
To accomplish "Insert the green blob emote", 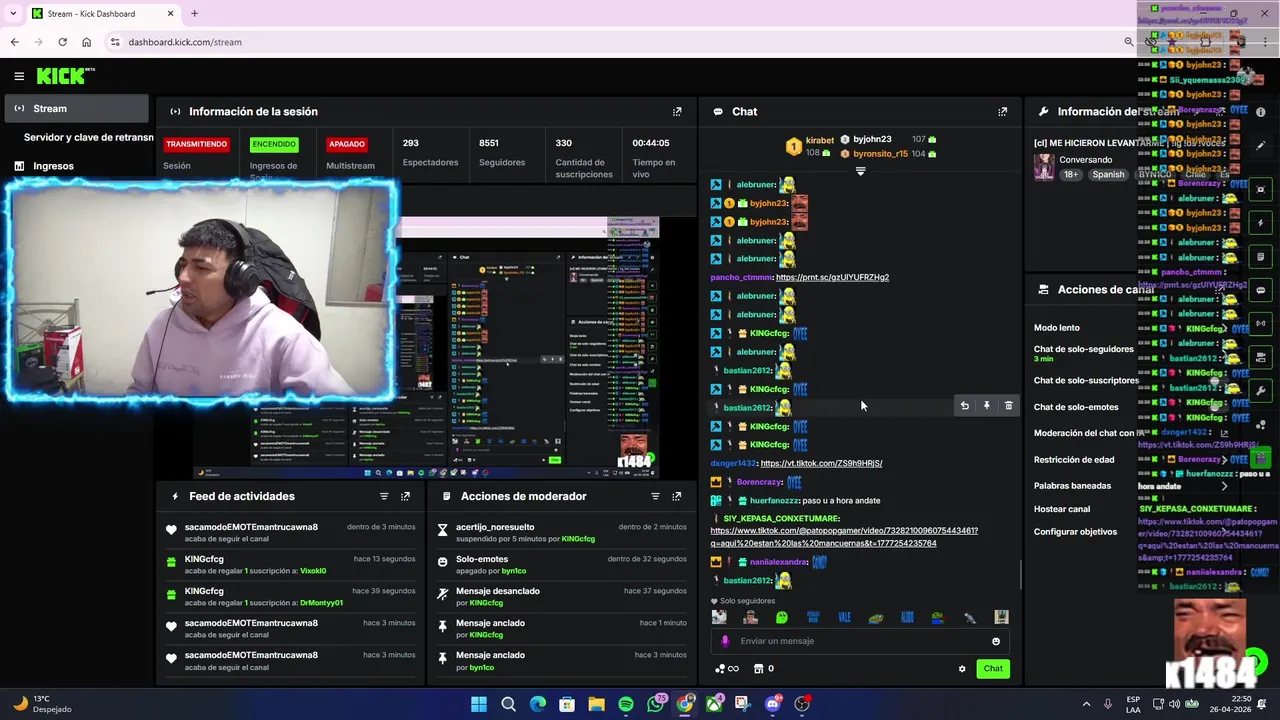I will click(x=782, y=618).
